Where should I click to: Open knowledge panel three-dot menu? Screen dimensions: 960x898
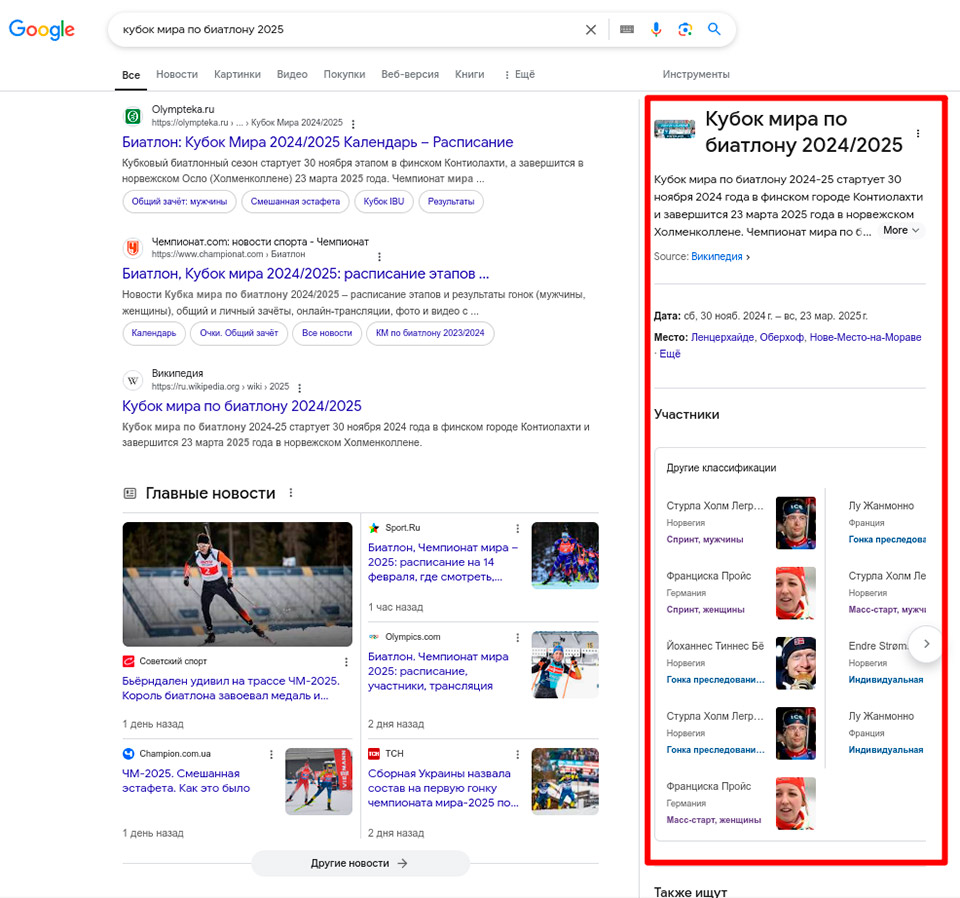click(x=918, y=133)
